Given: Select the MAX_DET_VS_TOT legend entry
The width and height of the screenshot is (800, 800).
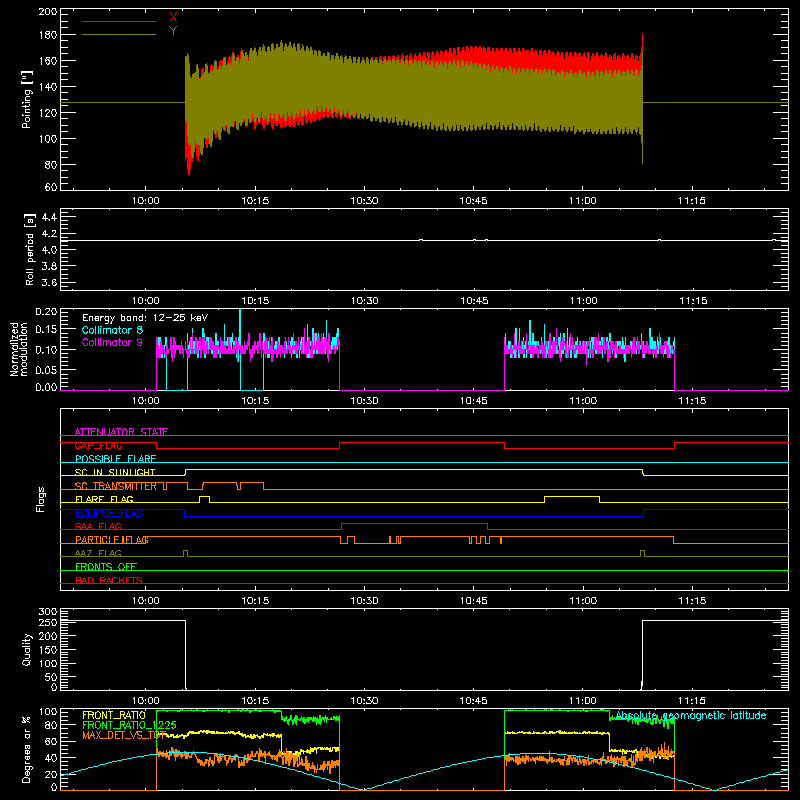Looking at the screenshot, I should (x=124, y=735).
